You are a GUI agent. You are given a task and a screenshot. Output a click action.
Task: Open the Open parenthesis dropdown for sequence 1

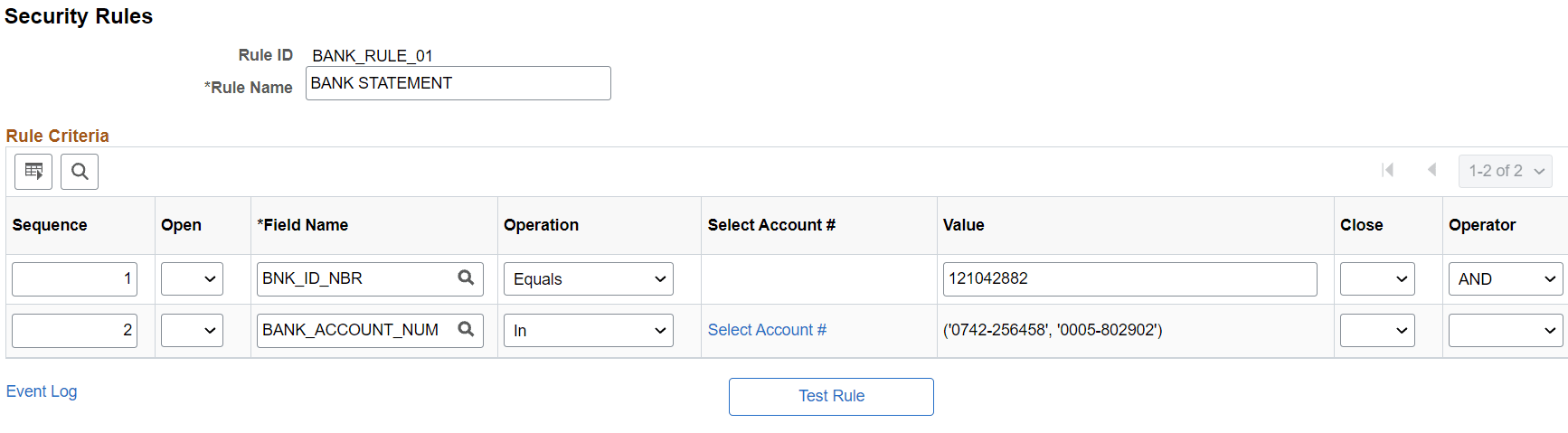[192, 279]
